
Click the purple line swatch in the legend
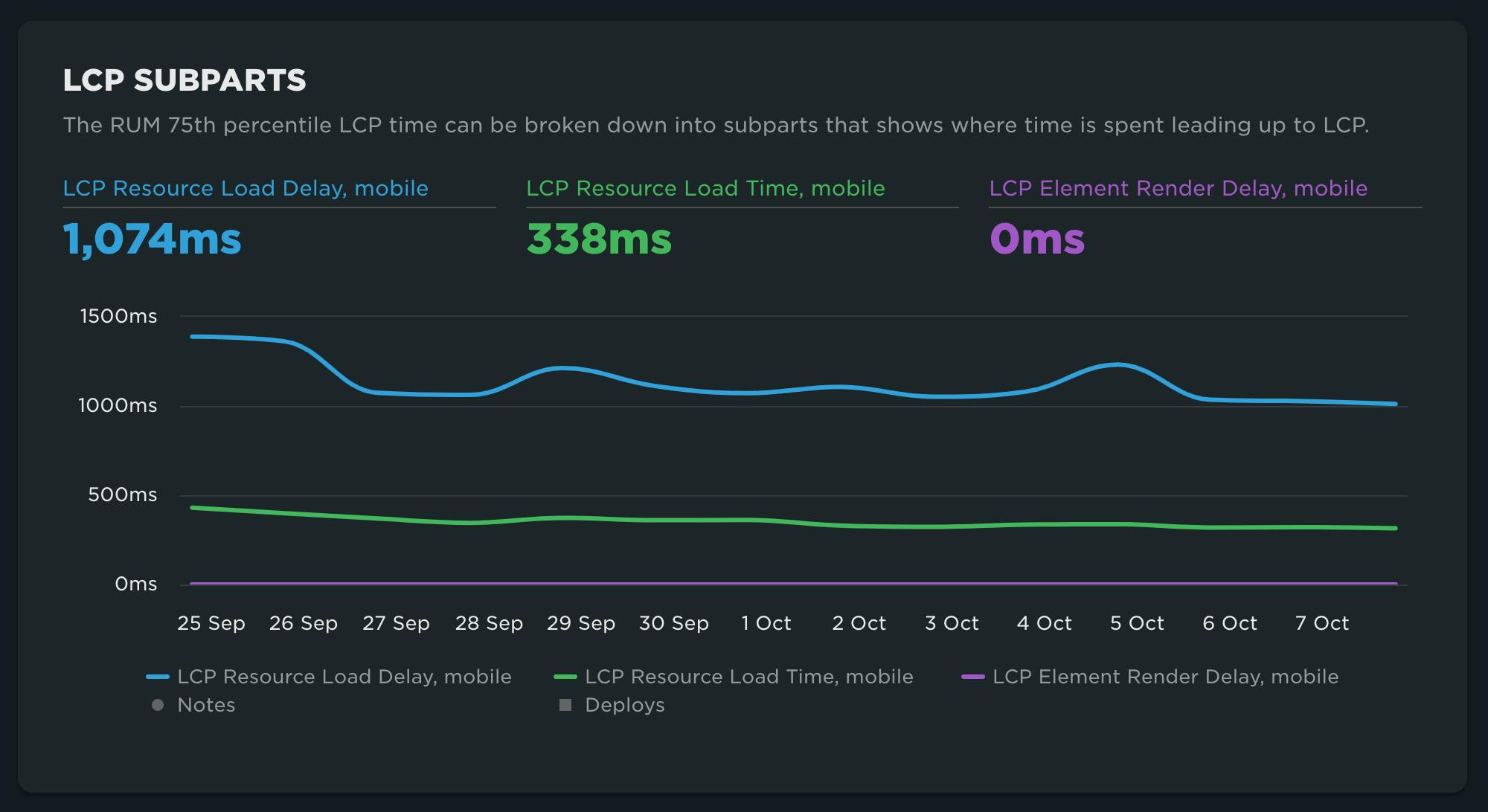(973, 677)
